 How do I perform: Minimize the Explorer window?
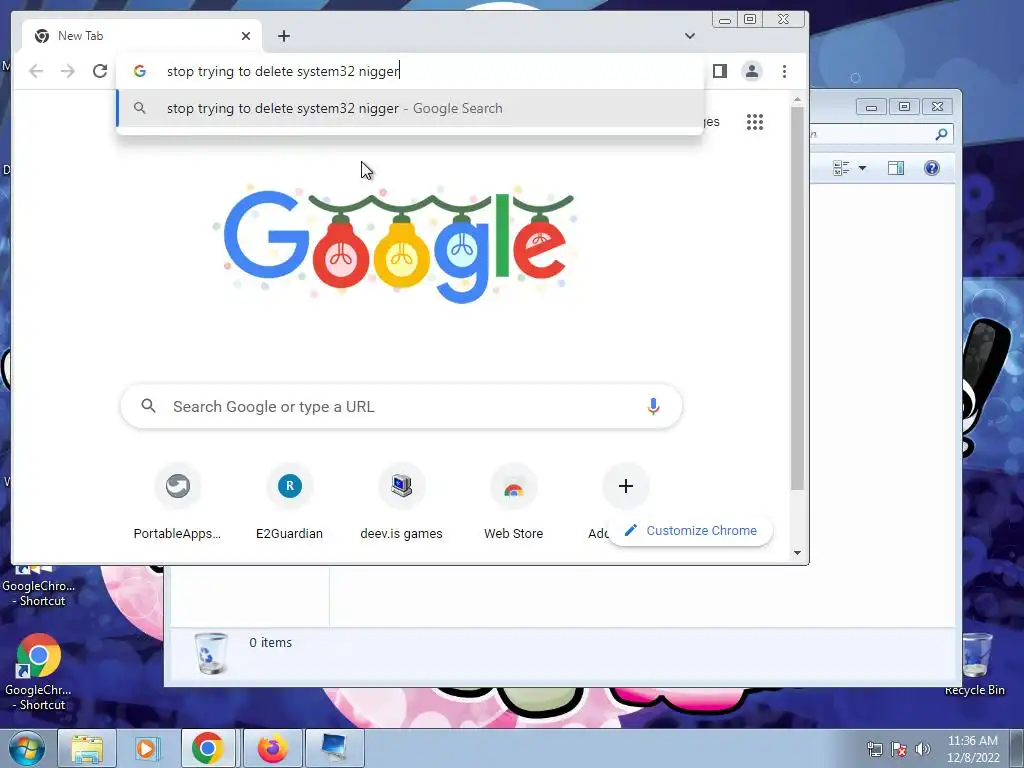[871, 107]
